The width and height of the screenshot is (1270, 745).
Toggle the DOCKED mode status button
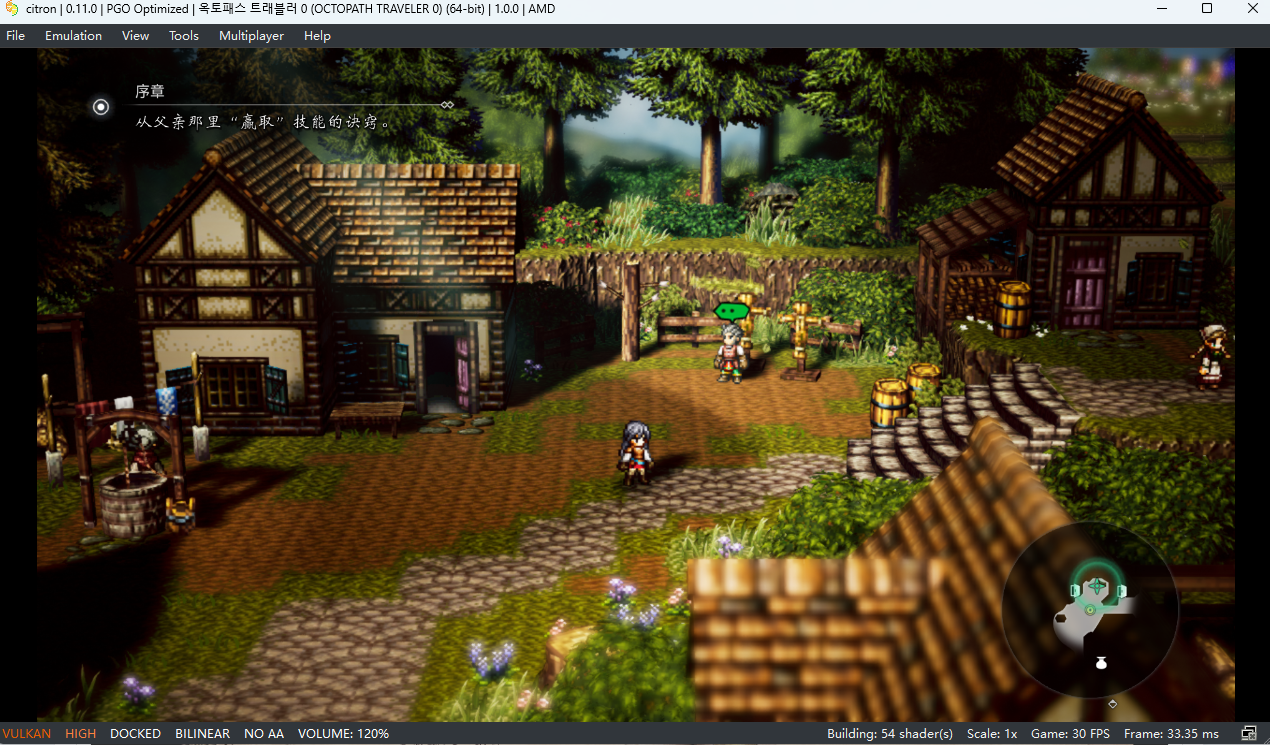coord(135,734)
